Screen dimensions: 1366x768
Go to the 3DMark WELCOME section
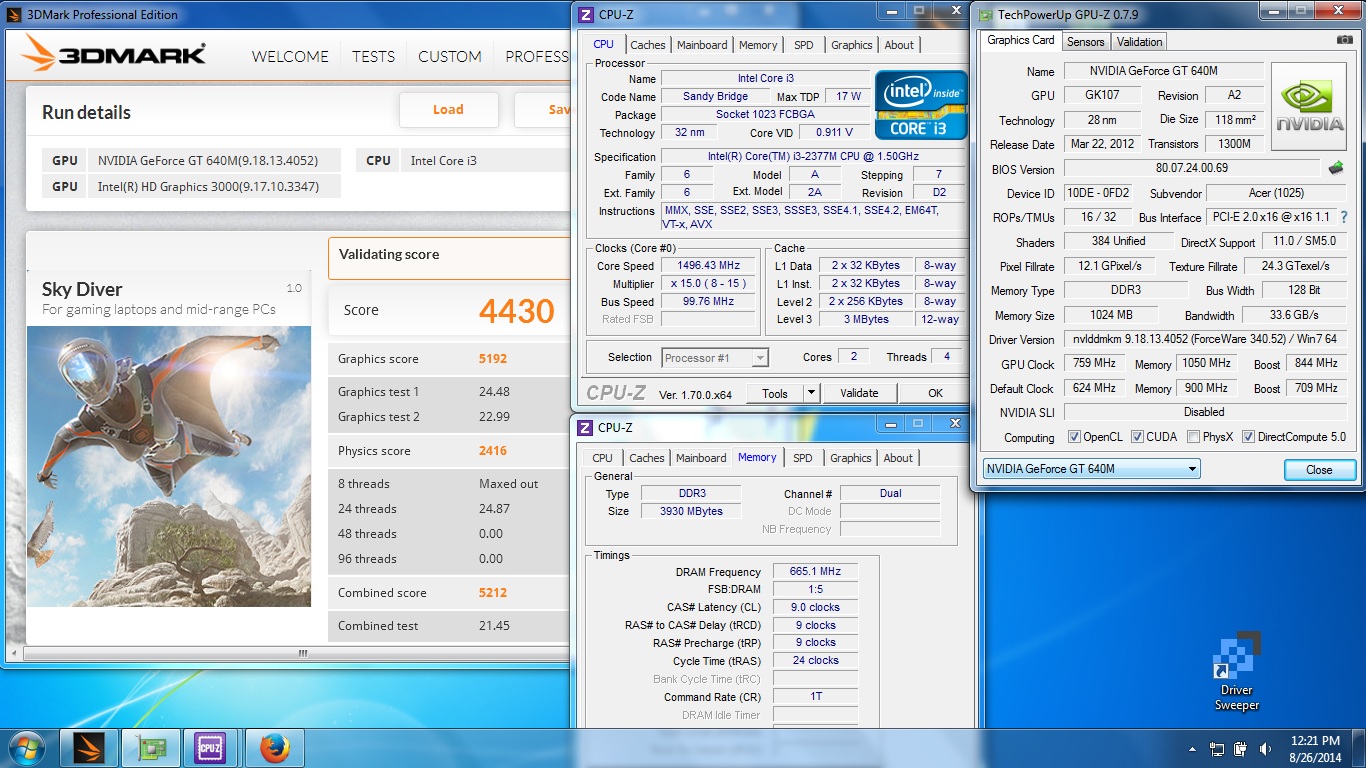pos(290,57)
